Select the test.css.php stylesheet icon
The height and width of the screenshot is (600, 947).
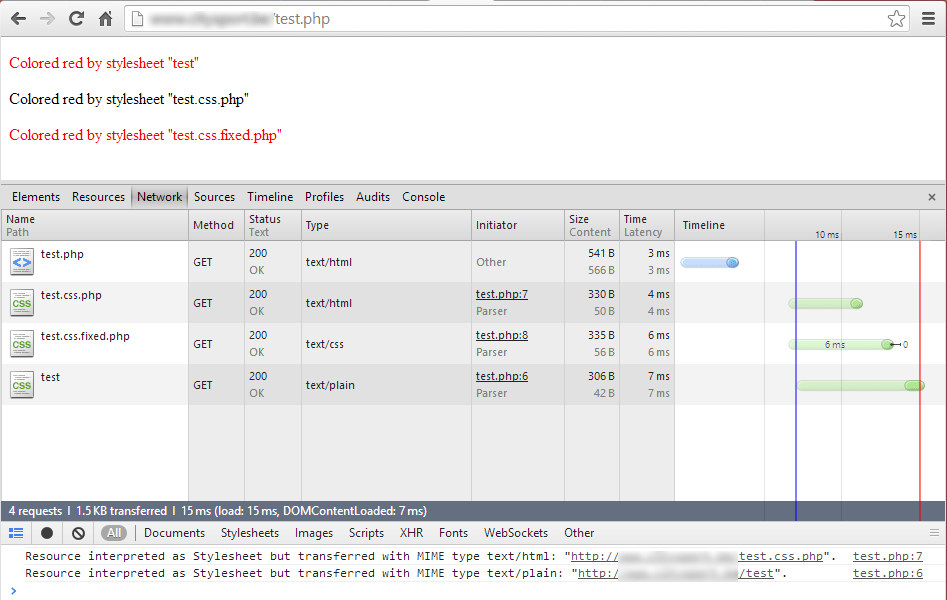tap(22, 303)
